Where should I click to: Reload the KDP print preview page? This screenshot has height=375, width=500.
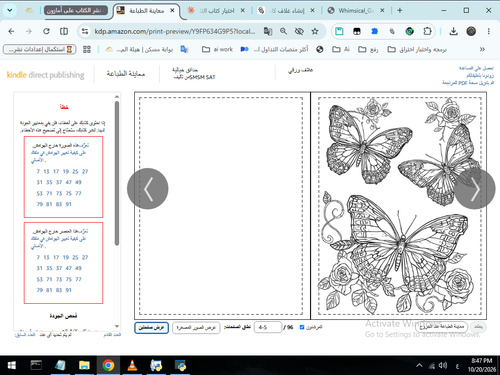[46, 31]
